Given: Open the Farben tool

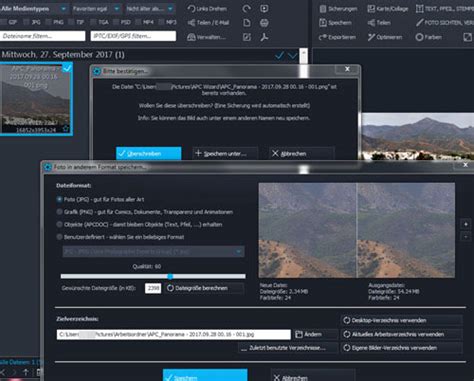Looking at the screenshot, I should pyautogui.click(x=429, y=37).
